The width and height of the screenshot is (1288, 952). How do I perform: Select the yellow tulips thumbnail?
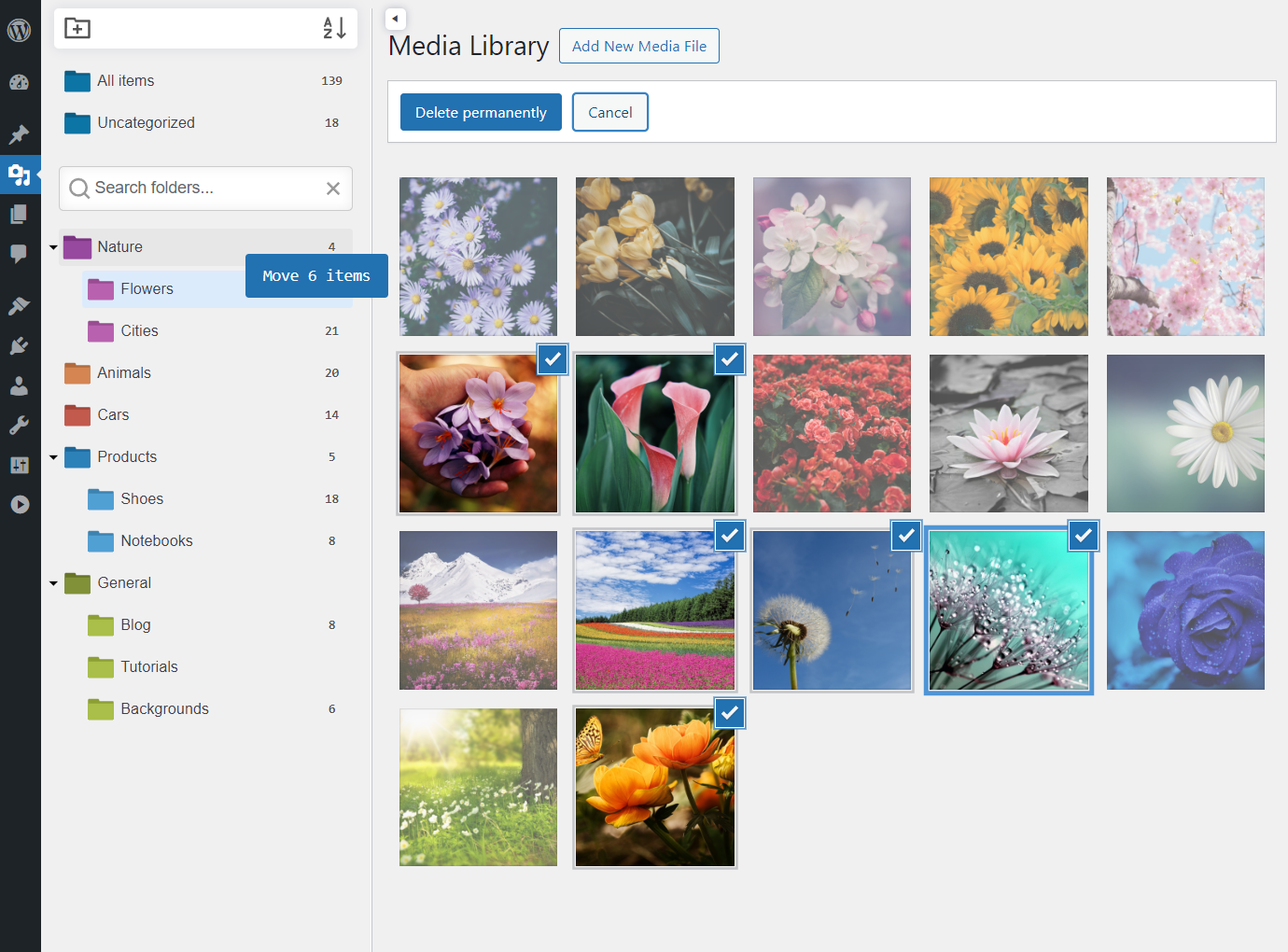655,257
